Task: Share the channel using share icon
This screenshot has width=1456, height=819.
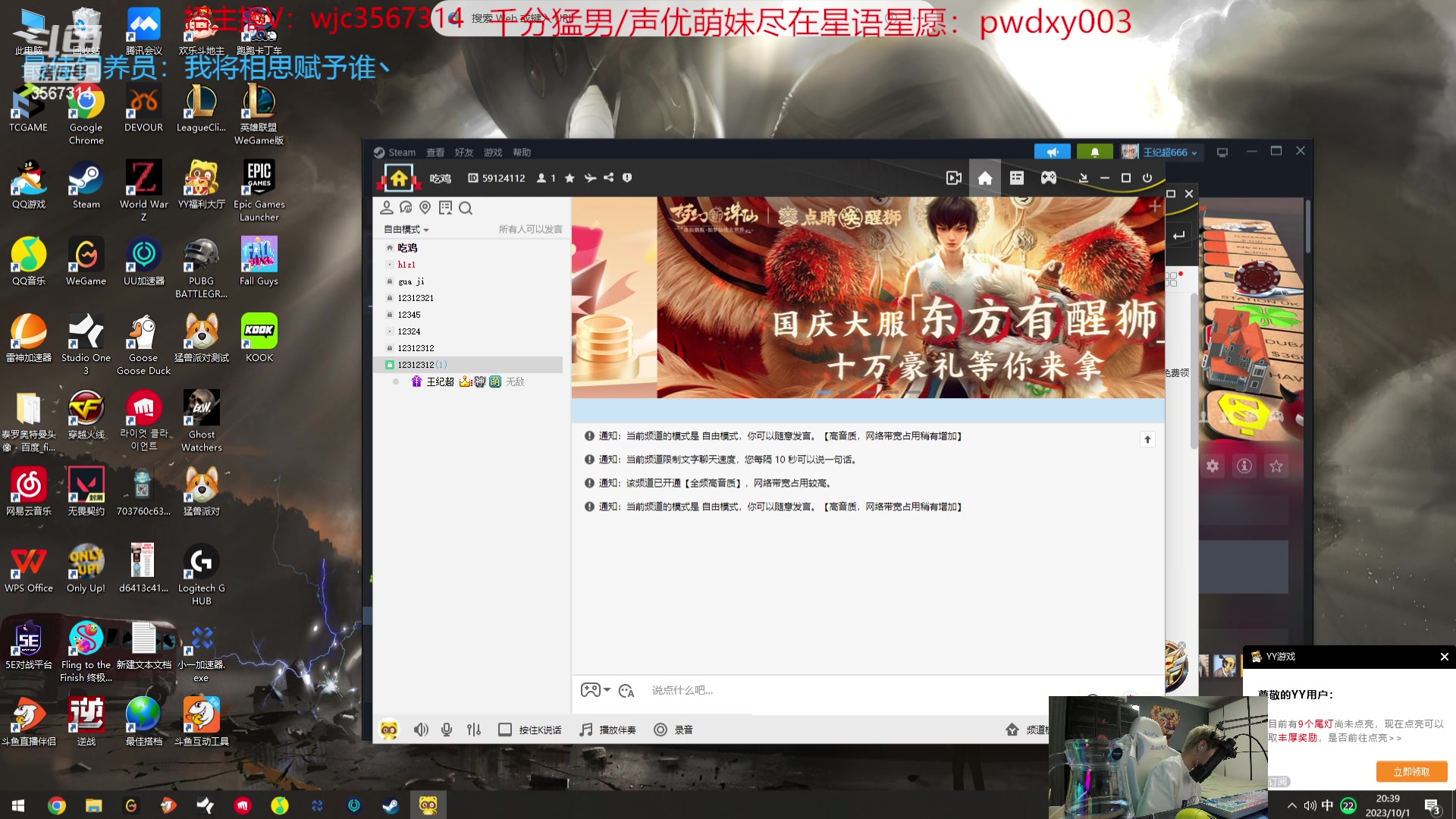Action: pos(608,177)
